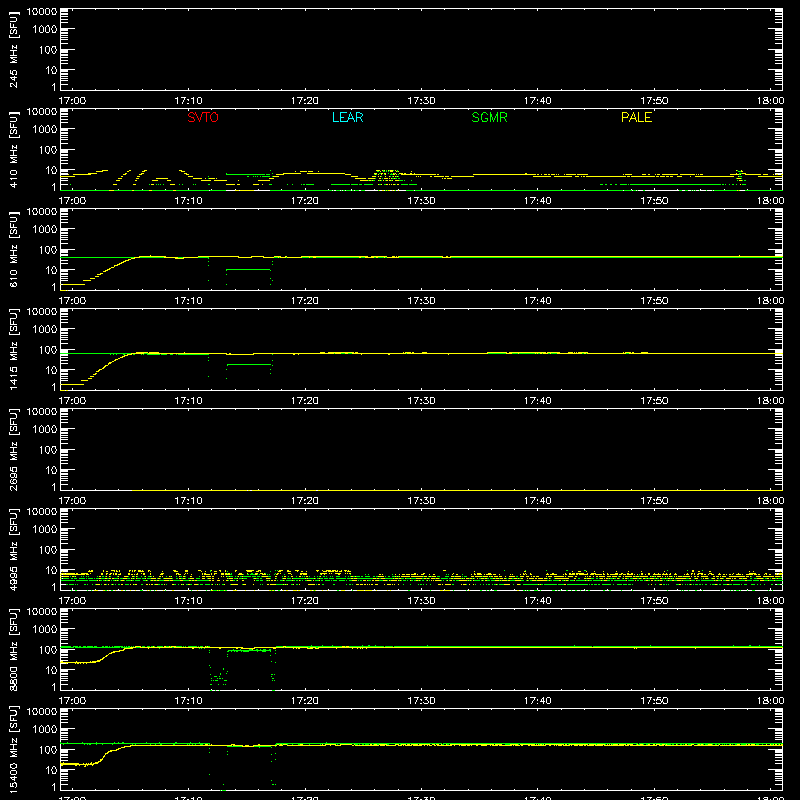
Task: Select the 610 MHz [SFU] axis label
Action: pos(13,249)
